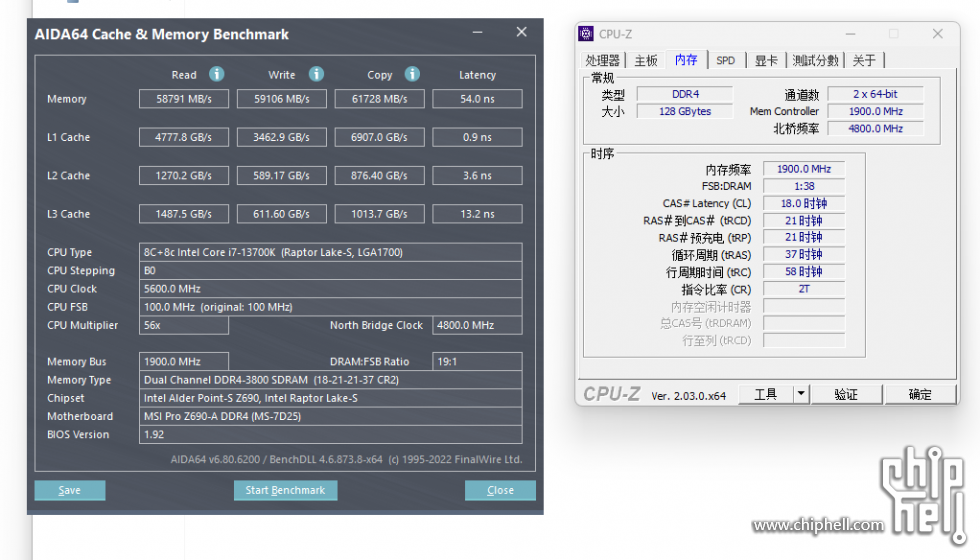
Task: Click Start Benchmark in AIDA64
Action: tap(285, 490)
